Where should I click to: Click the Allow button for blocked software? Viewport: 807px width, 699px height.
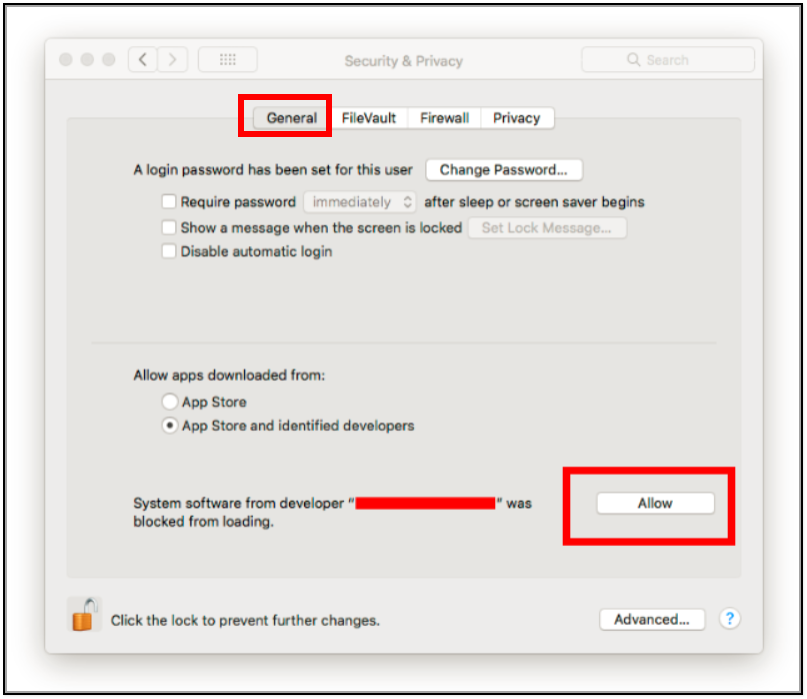(x=655, y=503)
